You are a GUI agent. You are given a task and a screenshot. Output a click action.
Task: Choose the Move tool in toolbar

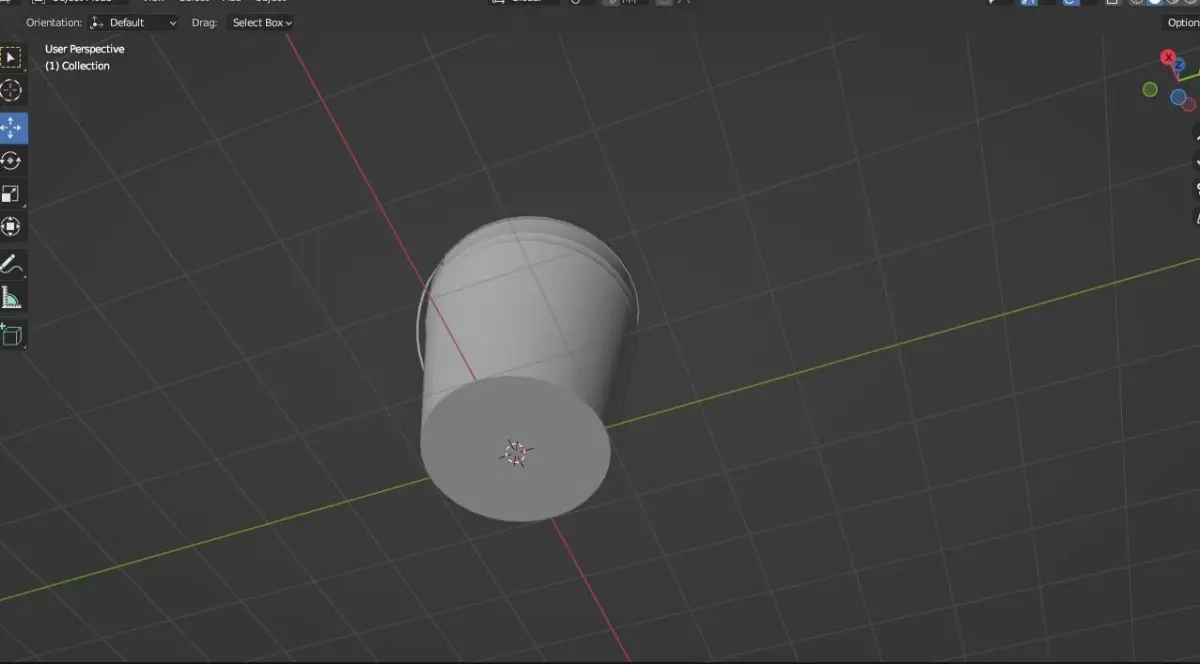click(12, 127)
